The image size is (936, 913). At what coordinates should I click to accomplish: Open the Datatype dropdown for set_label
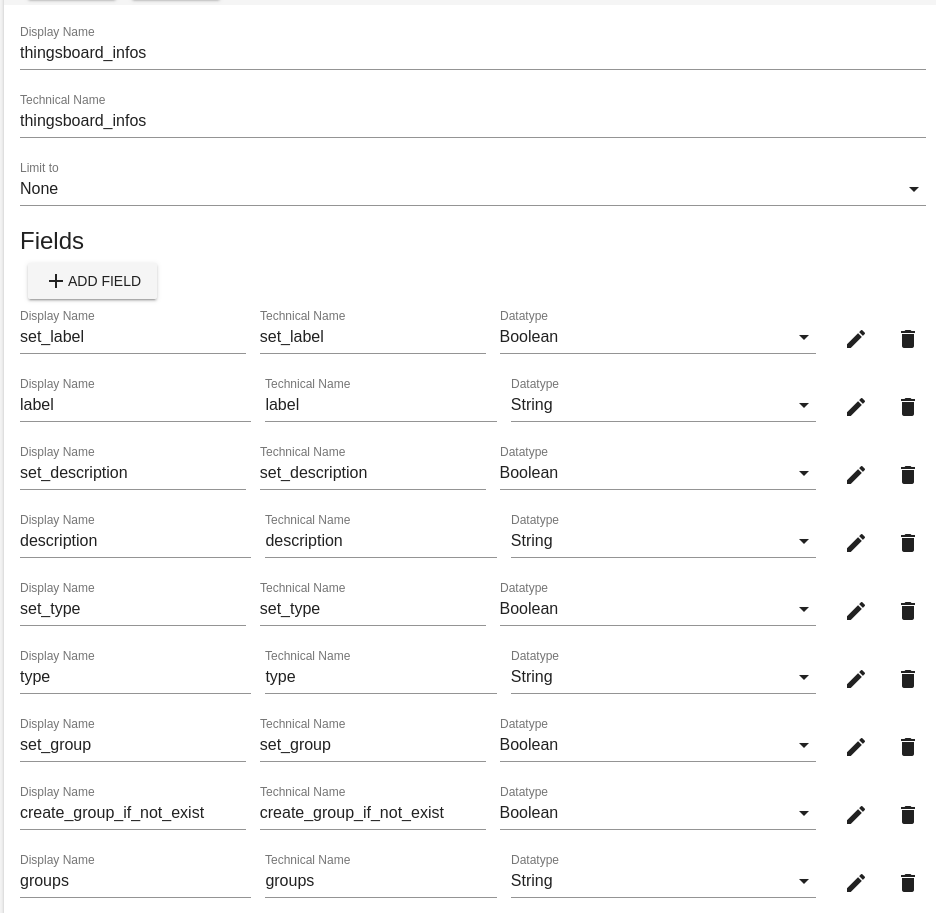(657, 337)
